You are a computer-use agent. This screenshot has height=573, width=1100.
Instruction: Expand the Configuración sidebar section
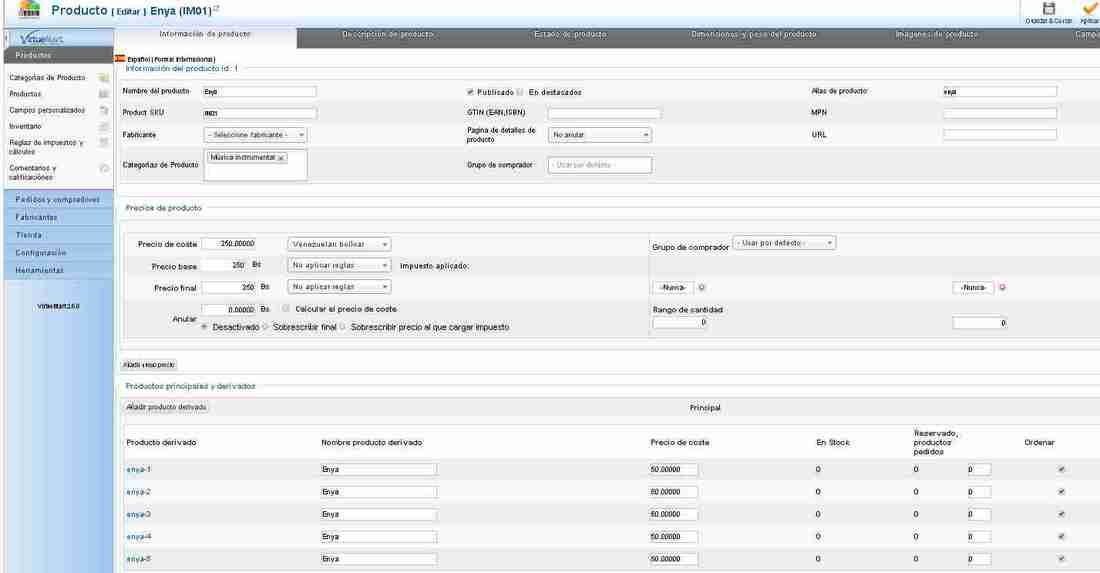coord(58,252)
